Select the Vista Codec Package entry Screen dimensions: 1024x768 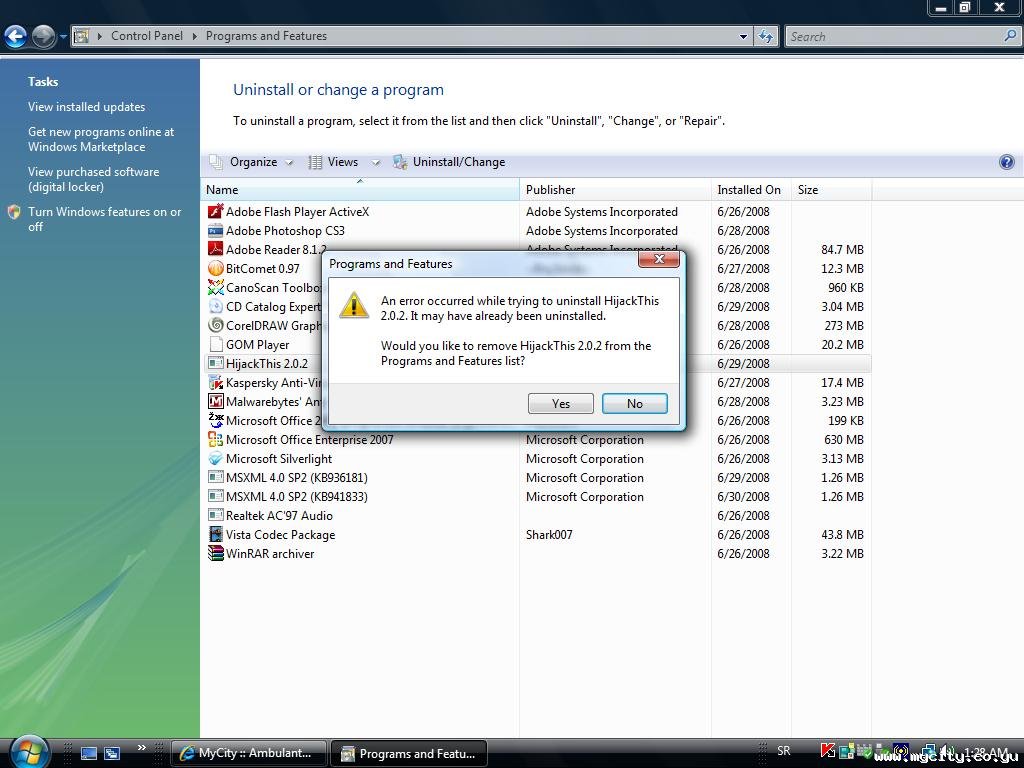point(280,534)
